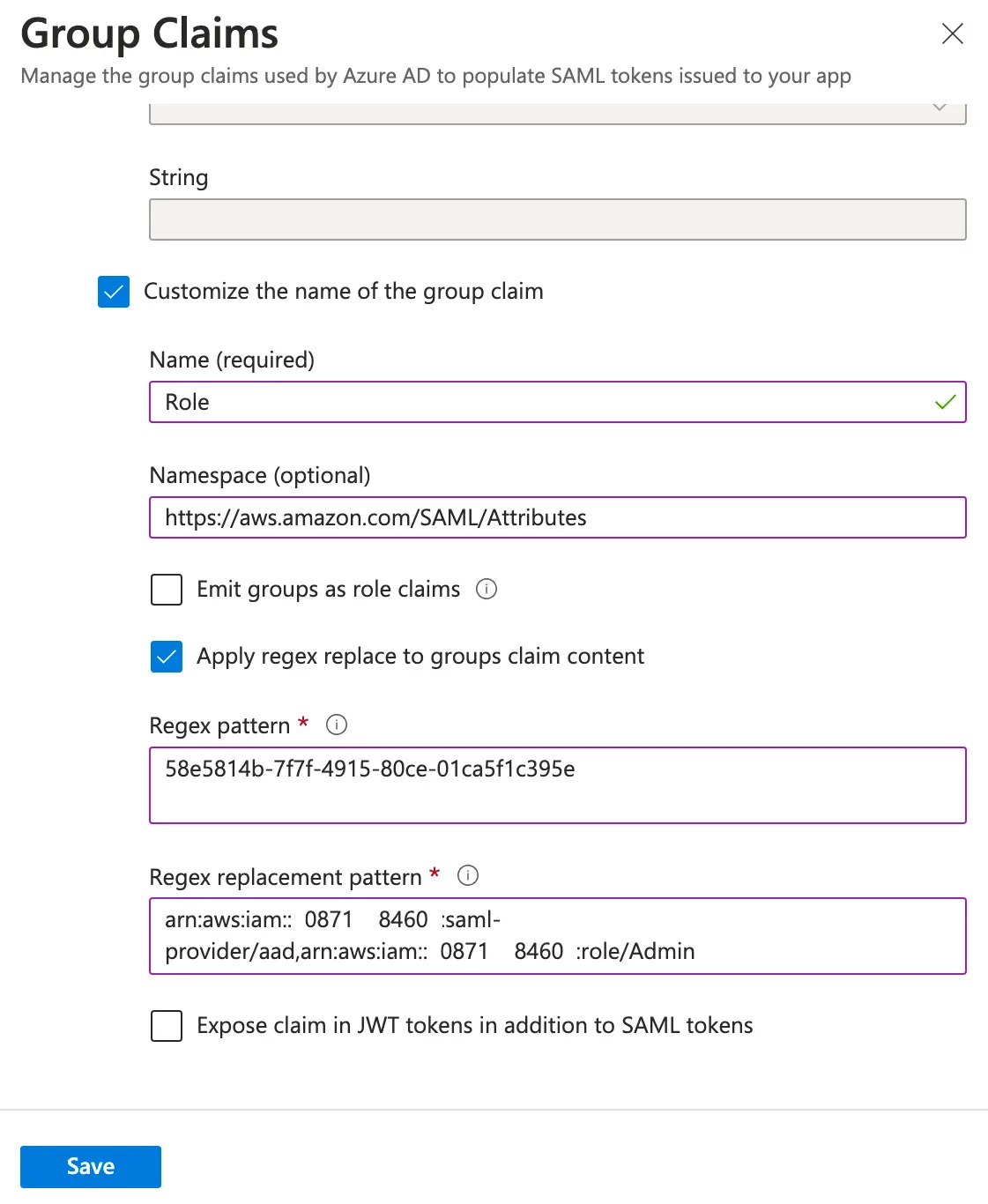988x1204 pixels.
Task: Open the Regex replacement pattern info icon
Action: coord(468,875)
